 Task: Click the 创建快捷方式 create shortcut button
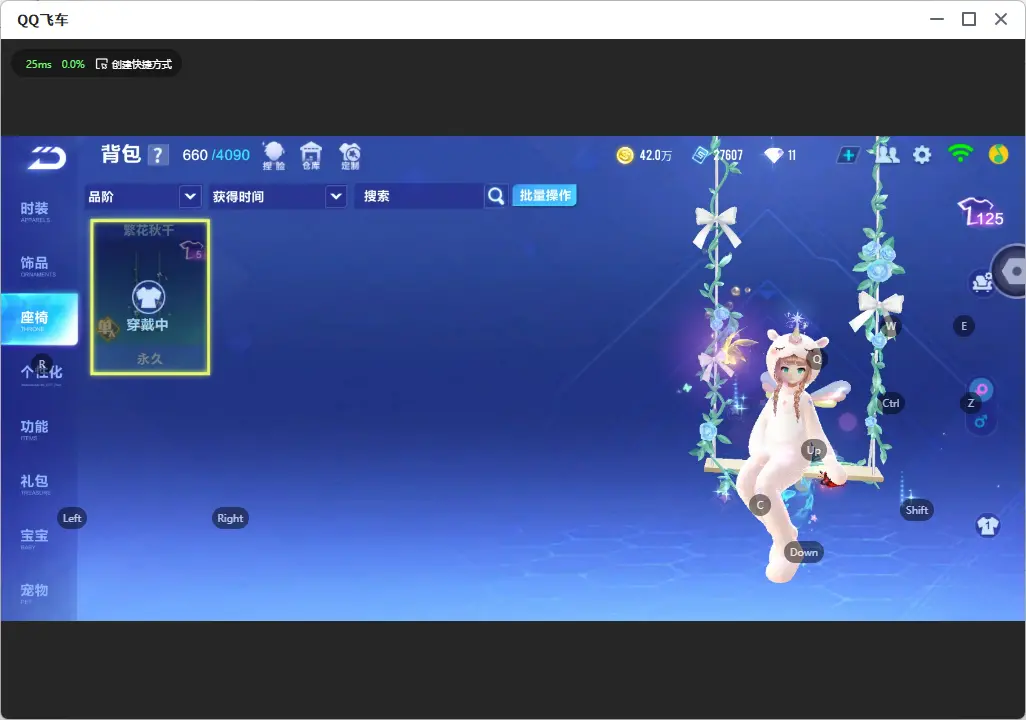134,64
